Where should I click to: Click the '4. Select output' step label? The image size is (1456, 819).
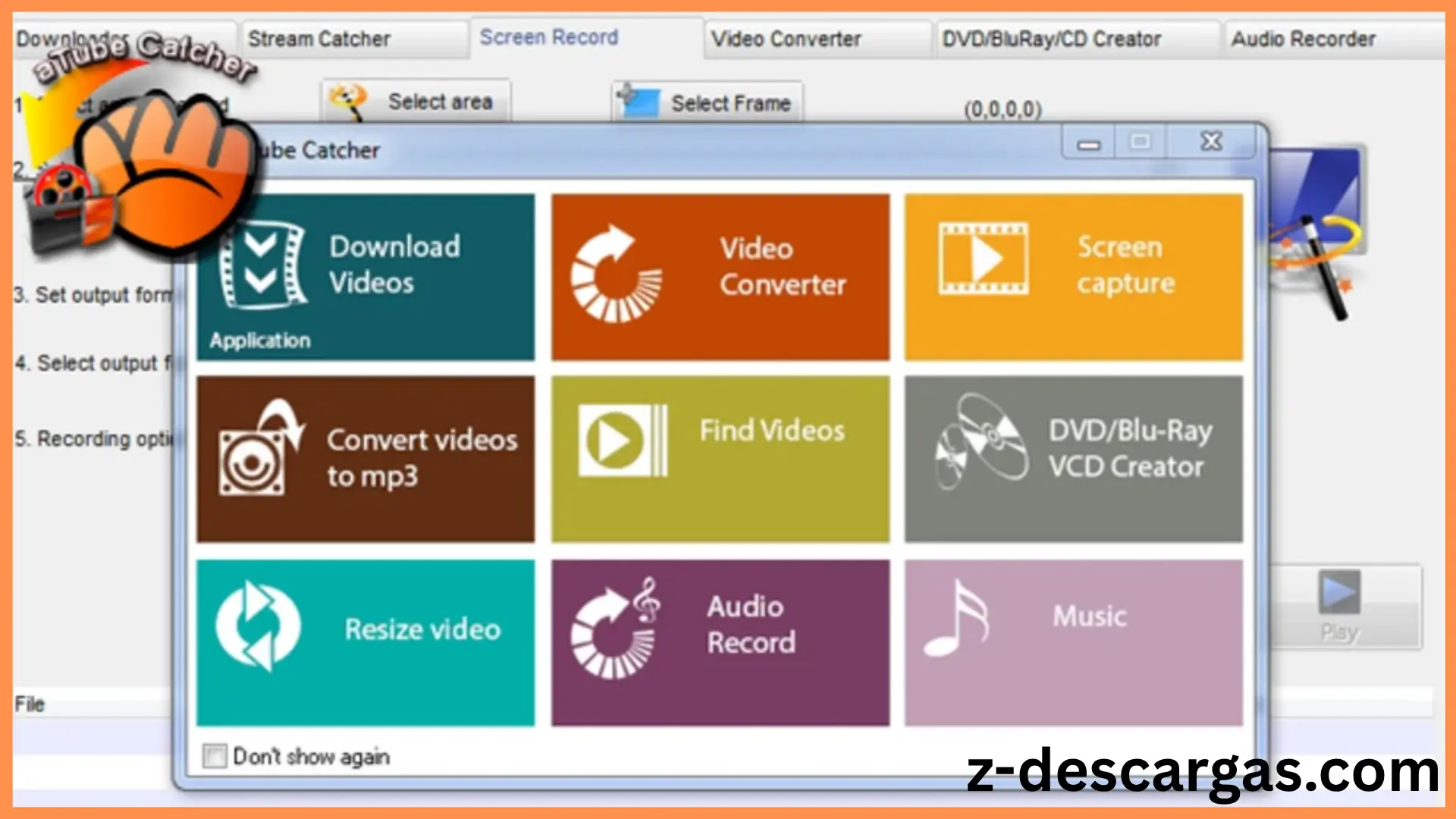point(93,363)
